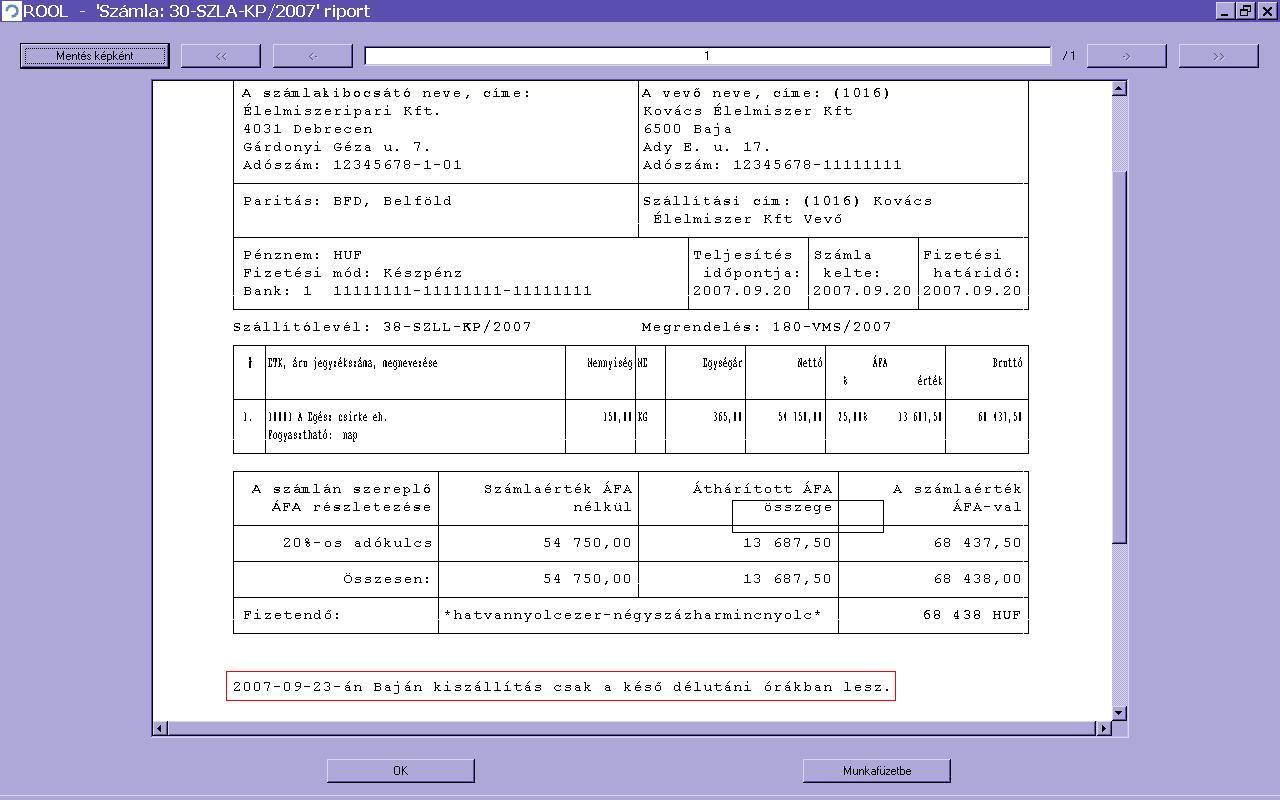Jump to last page with '>>' button
The width and height of the screenshot is (1280, 800).
tap(1218, 56)
